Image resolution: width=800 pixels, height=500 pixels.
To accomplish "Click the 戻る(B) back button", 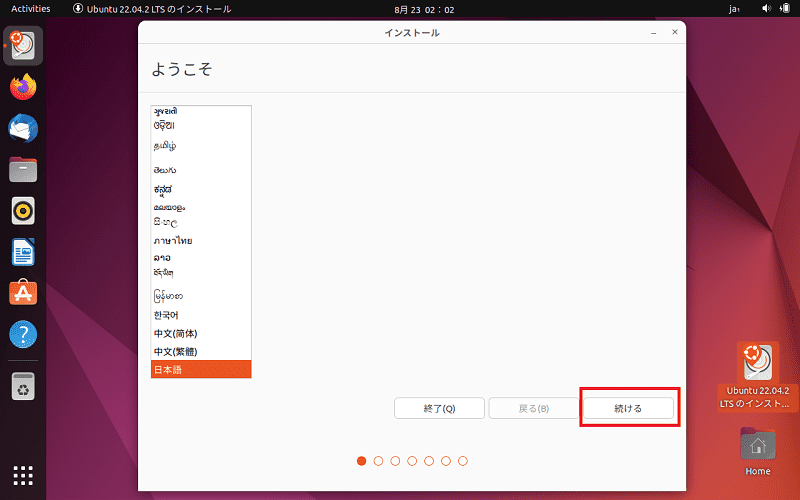I will pos(534,408).
